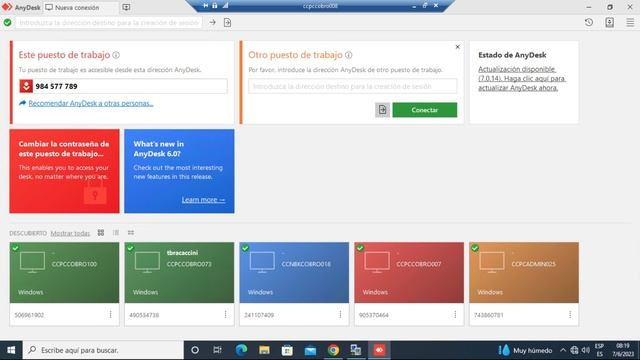Open options menu for device 743860781
Image resolution: width=640 pixels, height=360 pixels.
coord(570,314)
